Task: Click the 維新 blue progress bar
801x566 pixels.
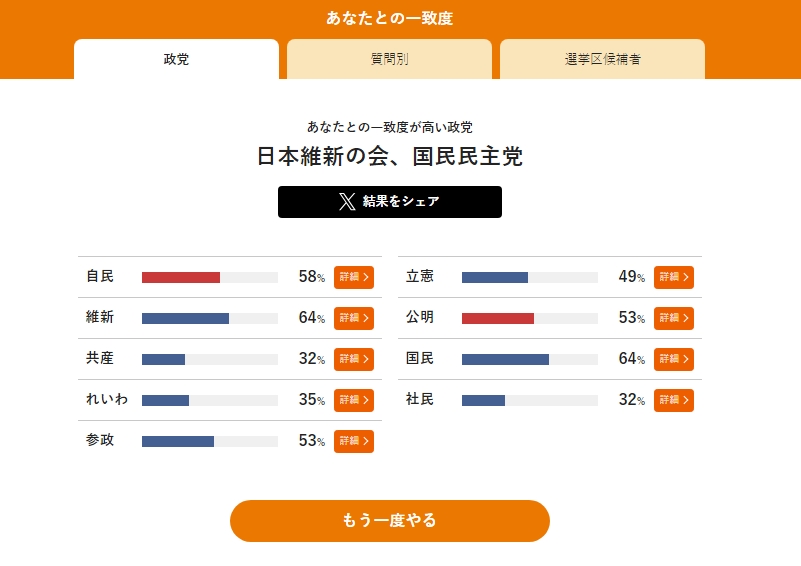Action: 185,318
